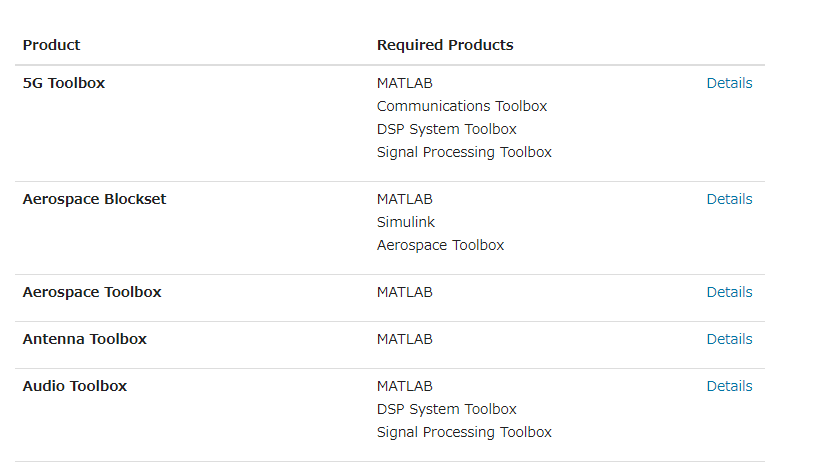This screenshot has width=828, height=467.
Task: Click the Product column header
Action: [x=51, y=45]
